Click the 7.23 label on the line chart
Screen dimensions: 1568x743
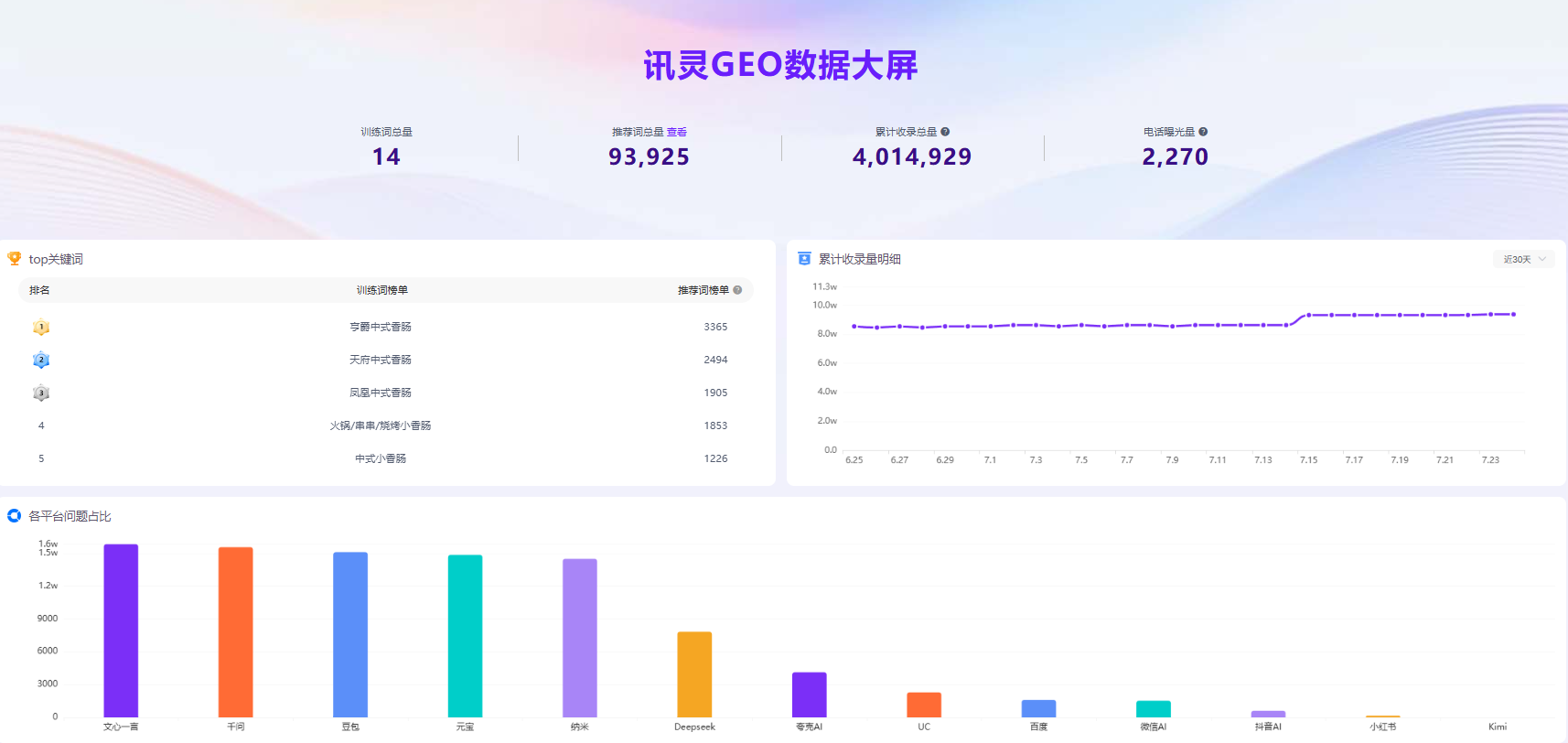1490,460
